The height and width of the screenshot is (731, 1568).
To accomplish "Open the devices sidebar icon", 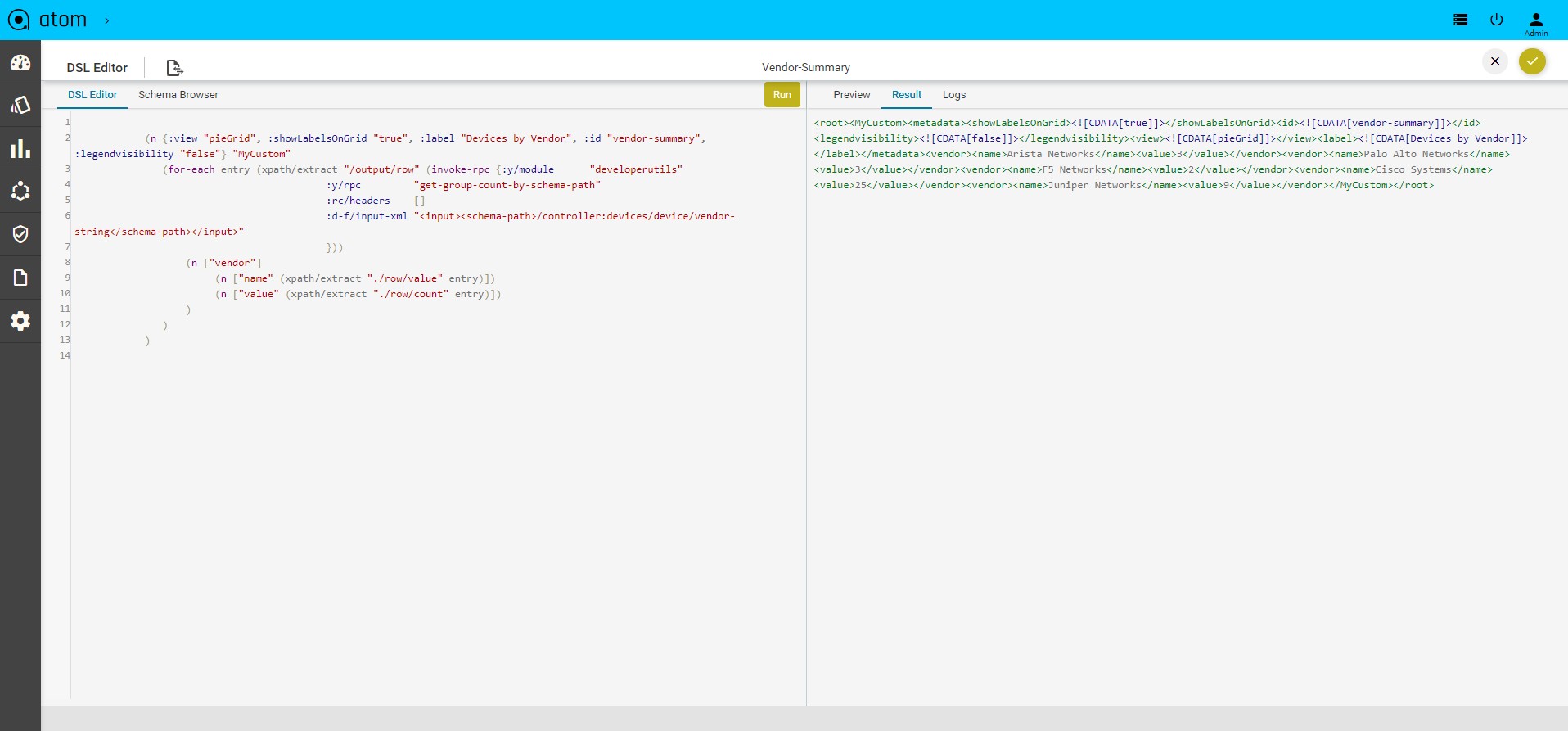I will tap(20, 105).
